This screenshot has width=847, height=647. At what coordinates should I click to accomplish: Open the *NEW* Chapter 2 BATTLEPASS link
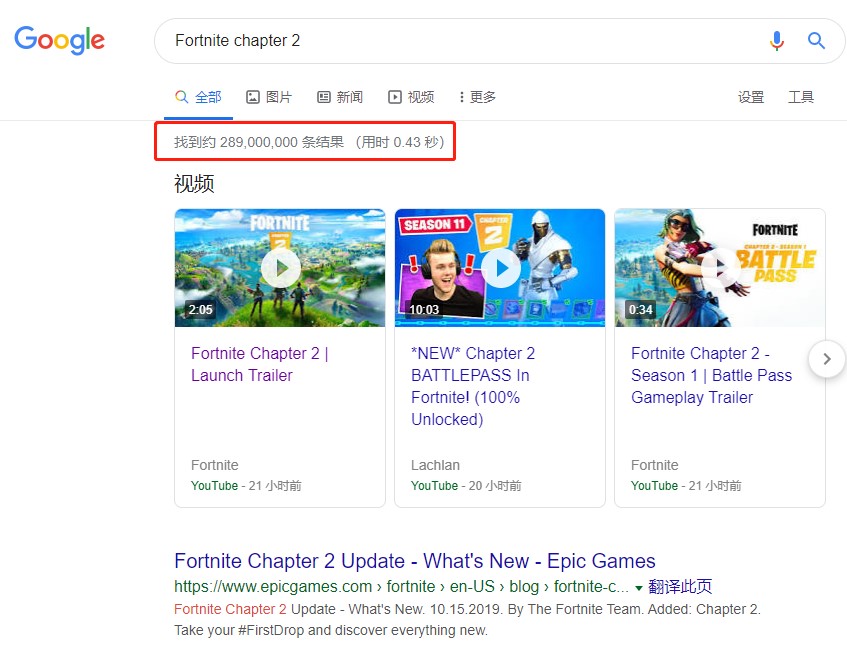(x=473, y=386)
